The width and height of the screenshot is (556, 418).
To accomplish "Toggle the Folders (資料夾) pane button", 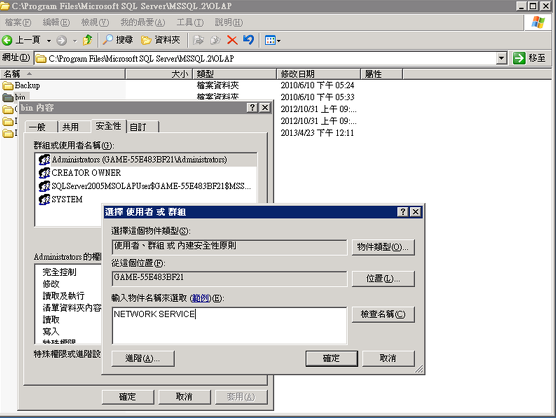I will click(x=161, y=40).
